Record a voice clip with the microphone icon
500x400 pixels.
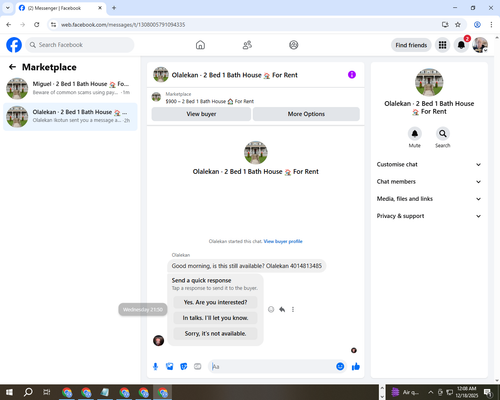pos(155,367)
